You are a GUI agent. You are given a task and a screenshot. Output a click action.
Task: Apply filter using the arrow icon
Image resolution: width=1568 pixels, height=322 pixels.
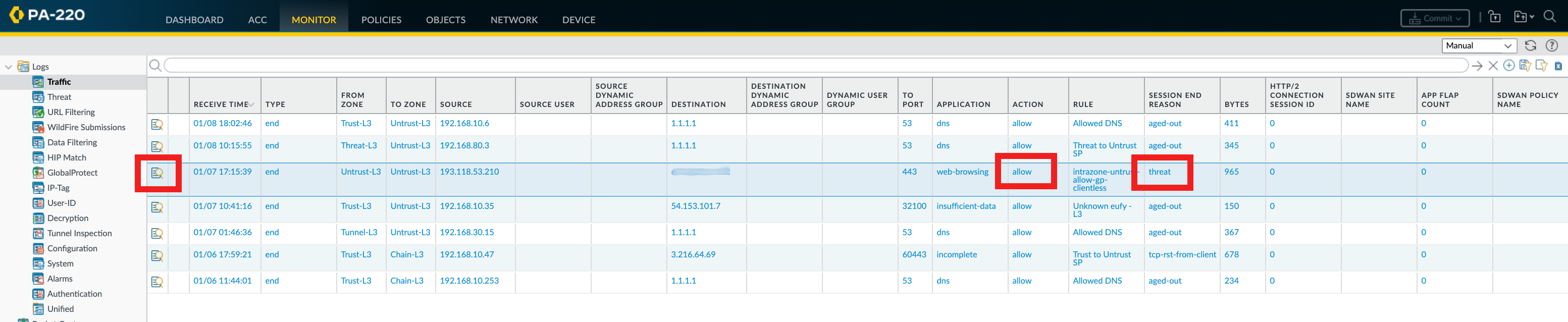[1477, 66]
